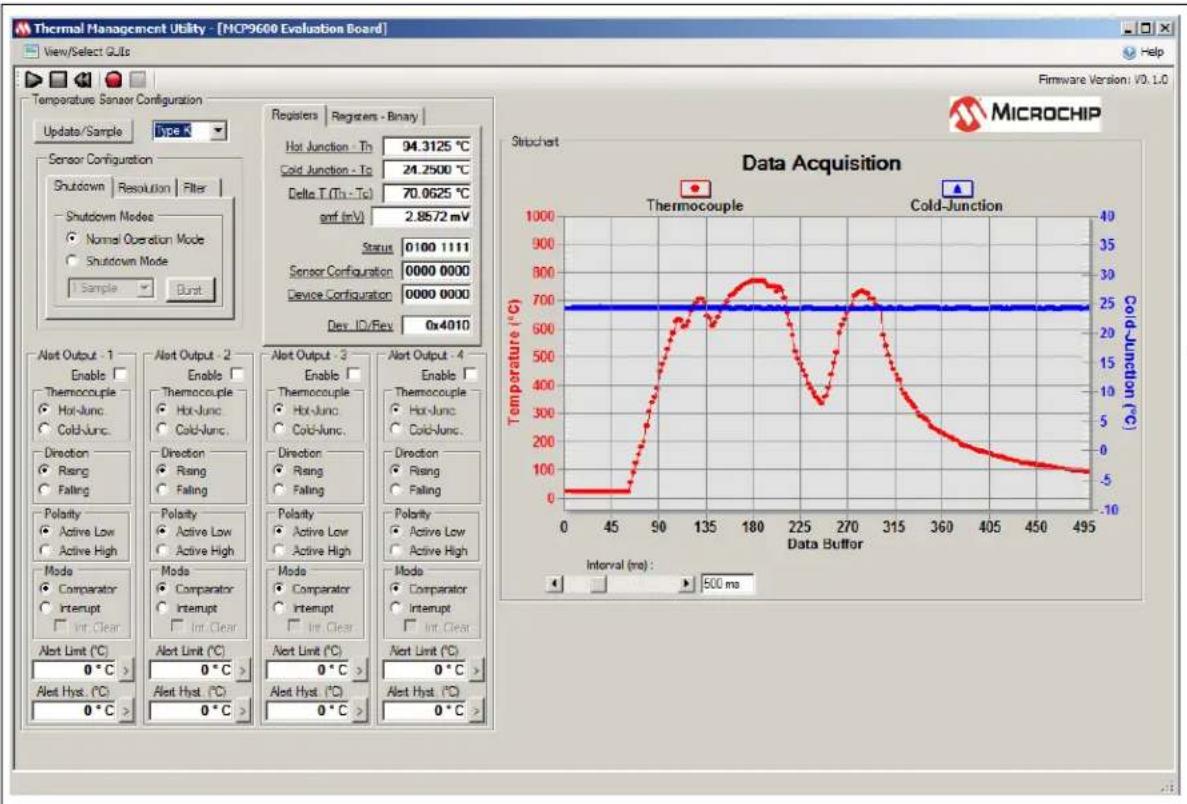Screen dimensions: 1187x804
Task: Enable Alert Output 3 checkbox
Action: pos(353,374)
